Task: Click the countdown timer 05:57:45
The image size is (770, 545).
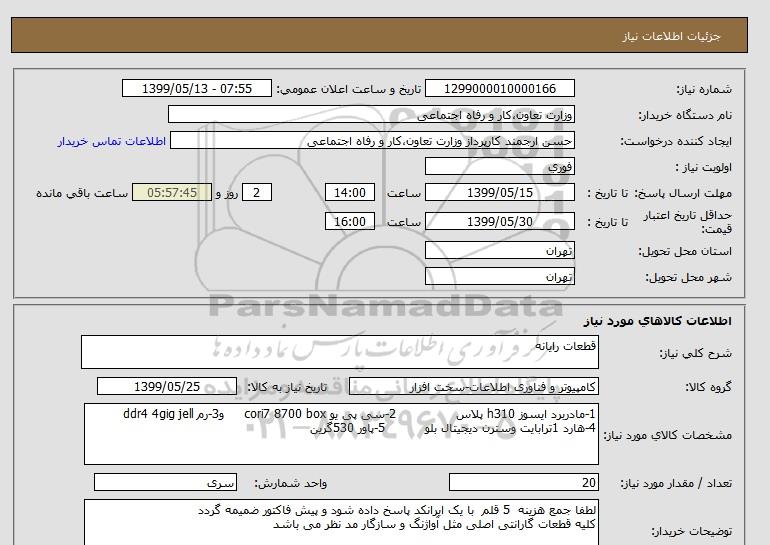Action: (172, 192)
